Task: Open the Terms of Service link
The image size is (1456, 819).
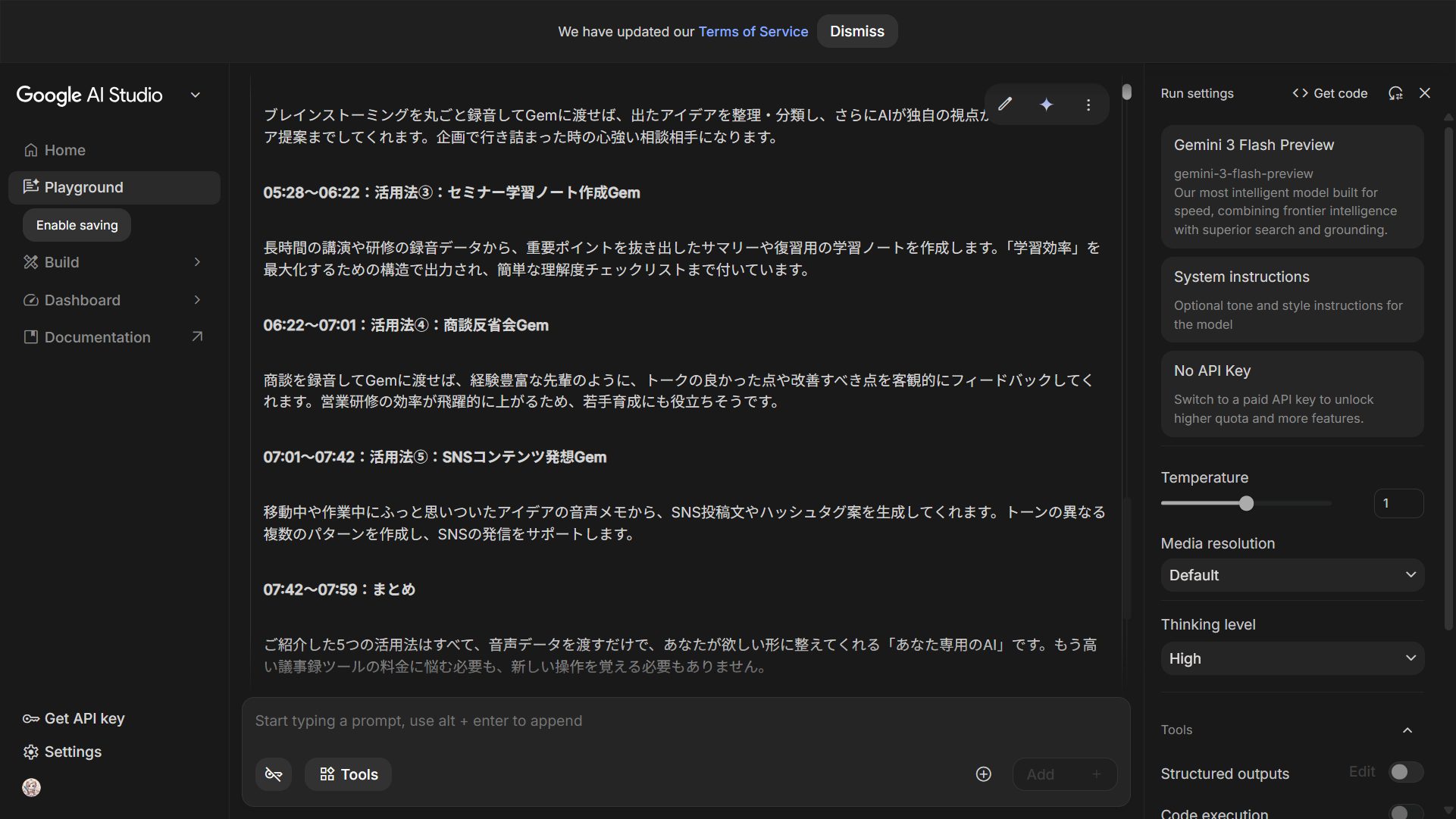Action: (x=753, y=32)
